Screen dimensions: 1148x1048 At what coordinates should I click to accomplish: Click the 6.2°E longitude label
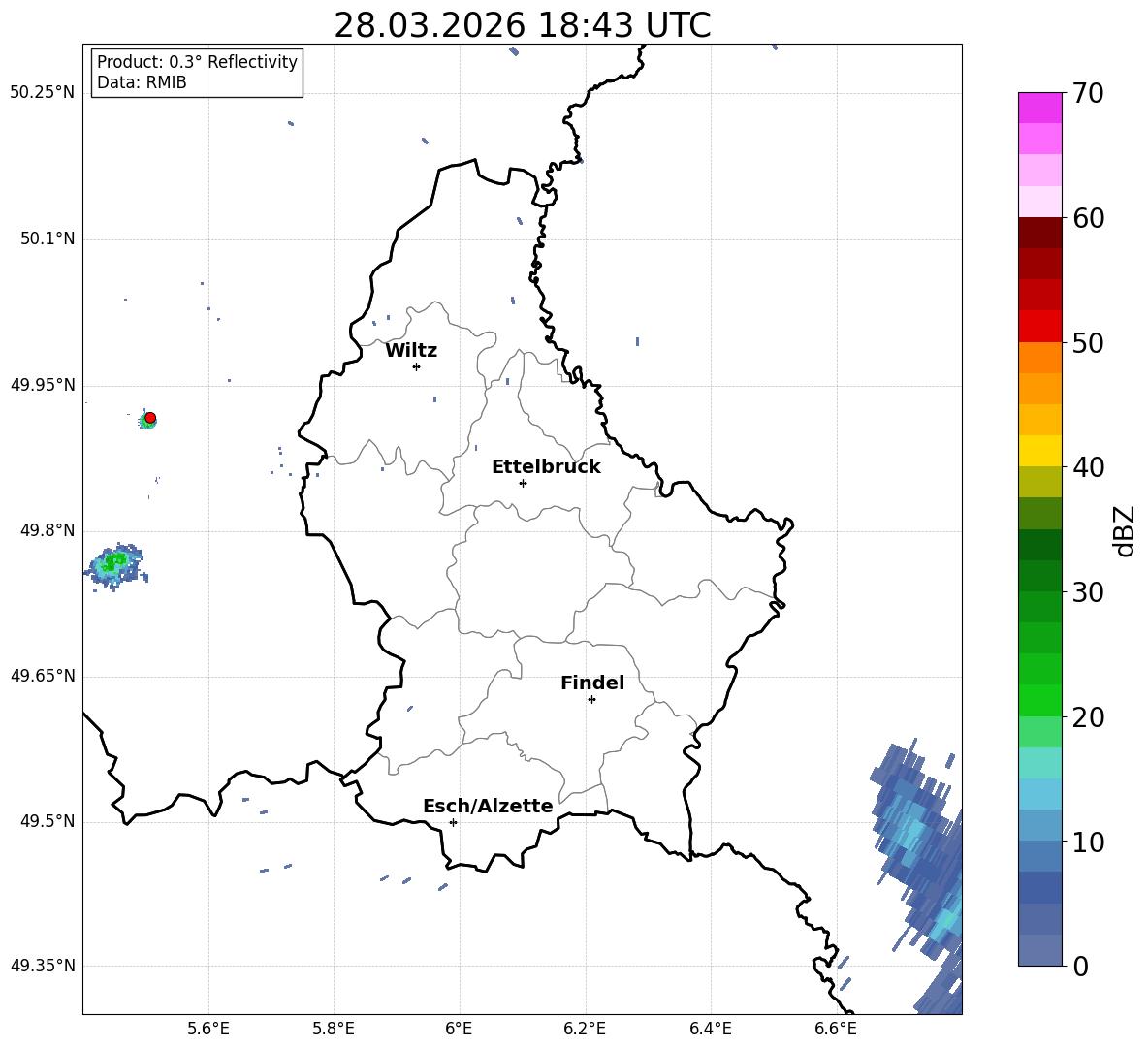point(585,1029)
